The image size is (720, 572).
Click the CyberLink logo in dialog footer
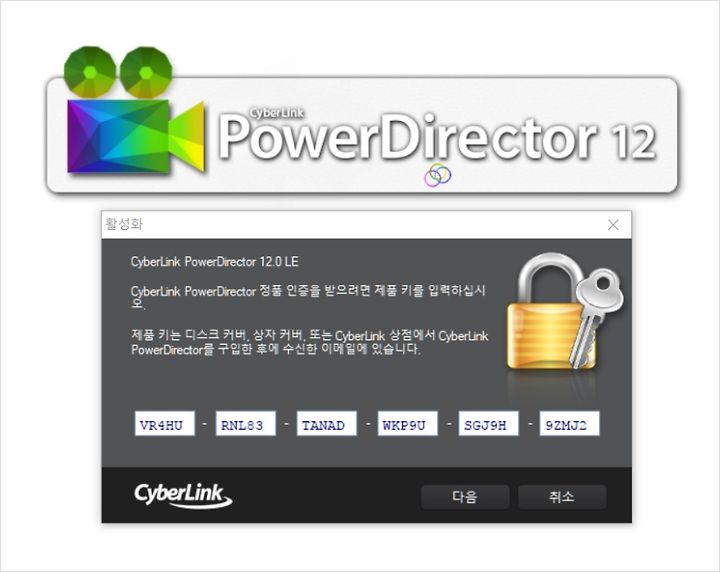[x=183, y=495]
